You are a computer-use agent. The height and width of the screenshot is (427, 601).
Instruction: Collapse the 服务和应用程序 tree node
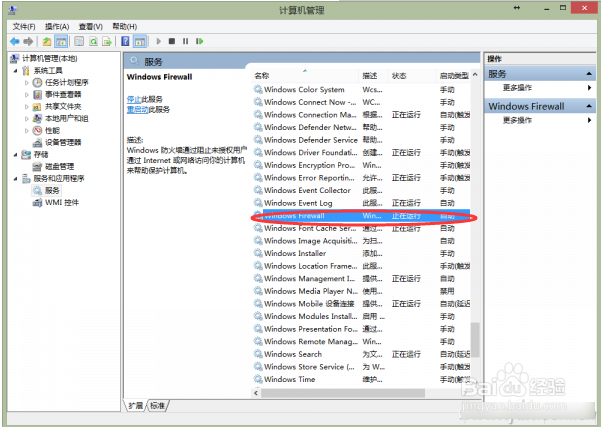(x=16, y=179)
